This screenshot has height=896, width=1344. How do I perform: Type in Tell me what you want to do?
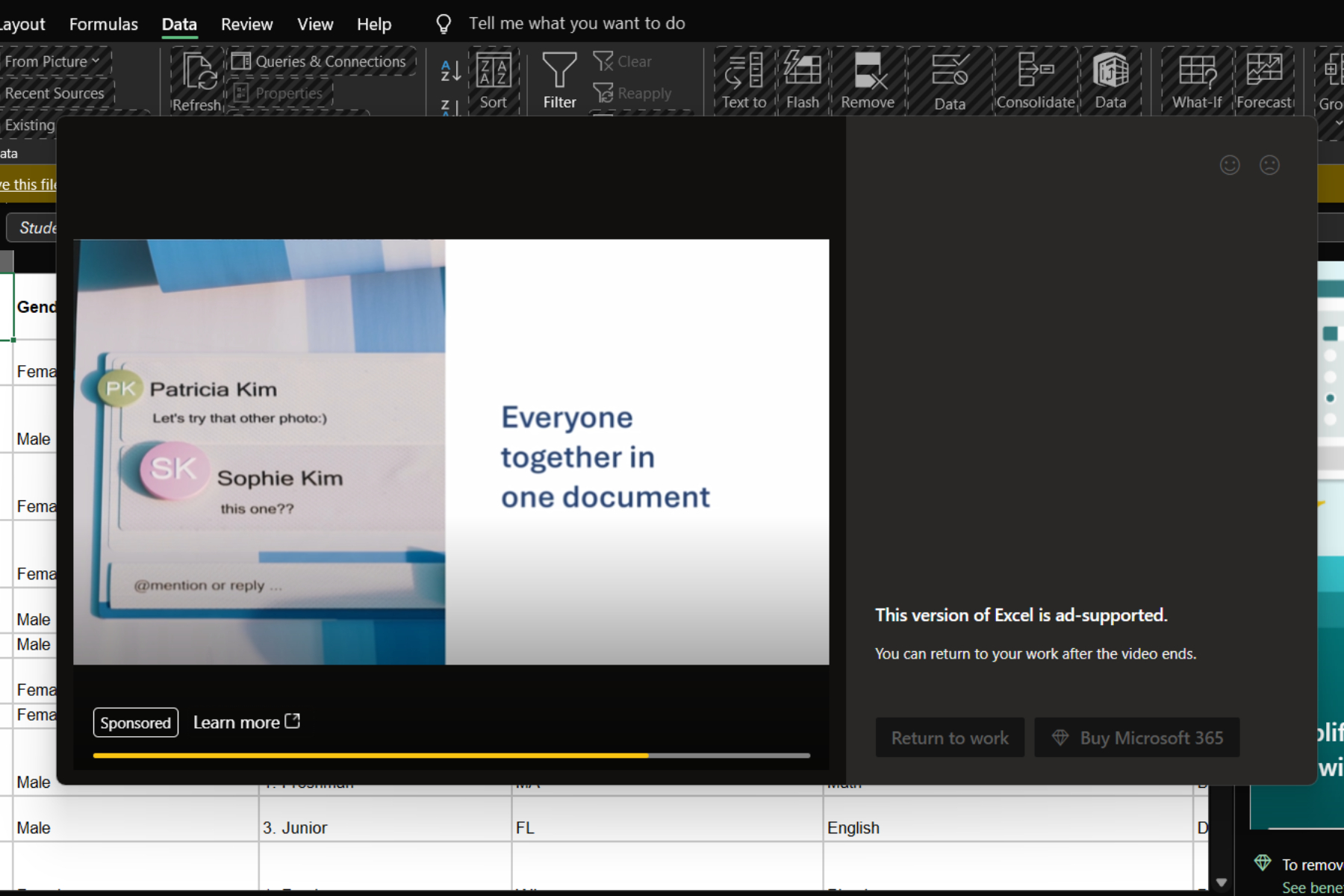click(576, 24)
